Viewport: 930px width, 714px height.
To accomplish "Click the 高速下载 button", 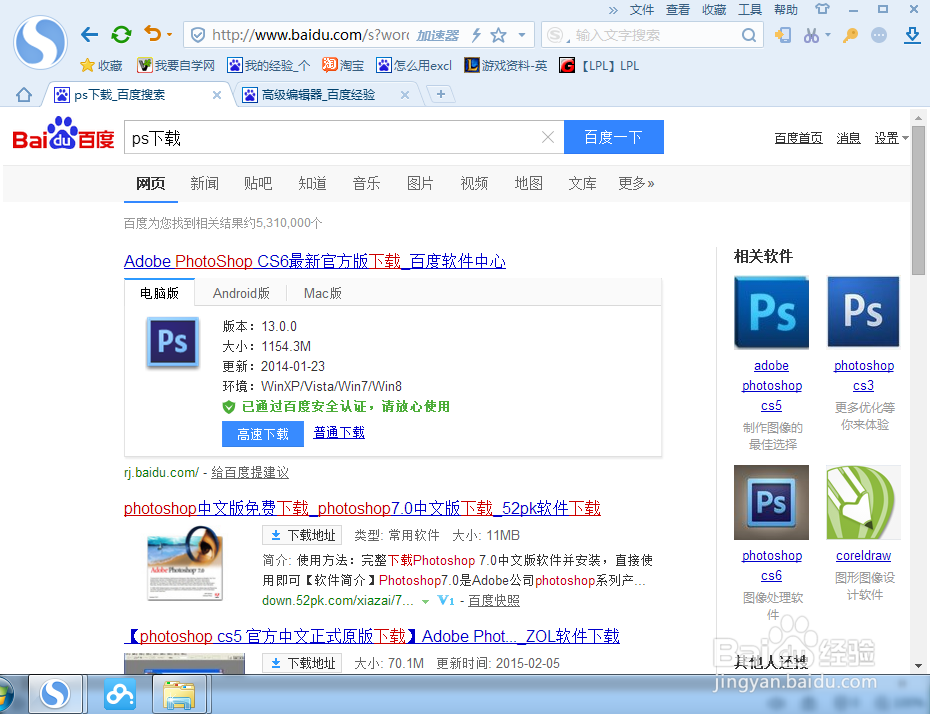I will (263, 434).
